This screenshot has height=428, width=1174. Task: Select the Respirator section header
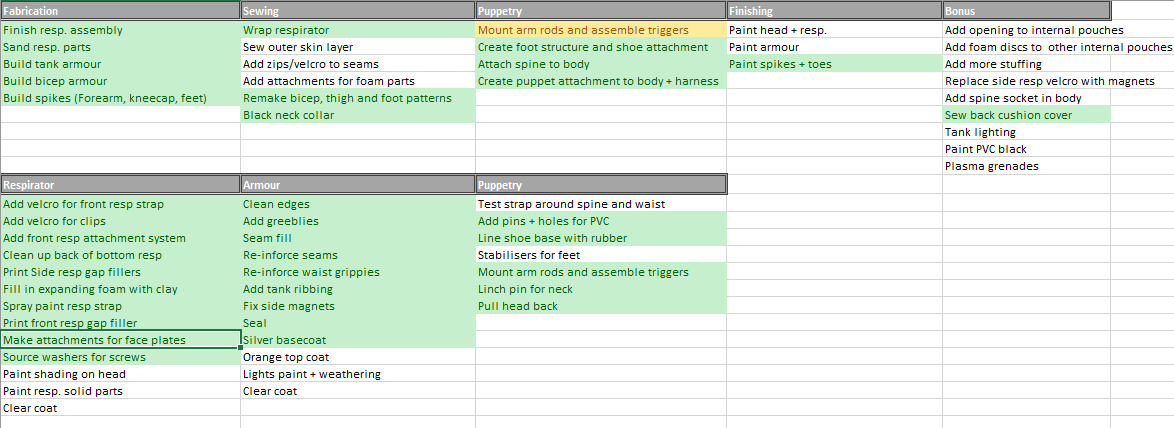pos(120,185)
